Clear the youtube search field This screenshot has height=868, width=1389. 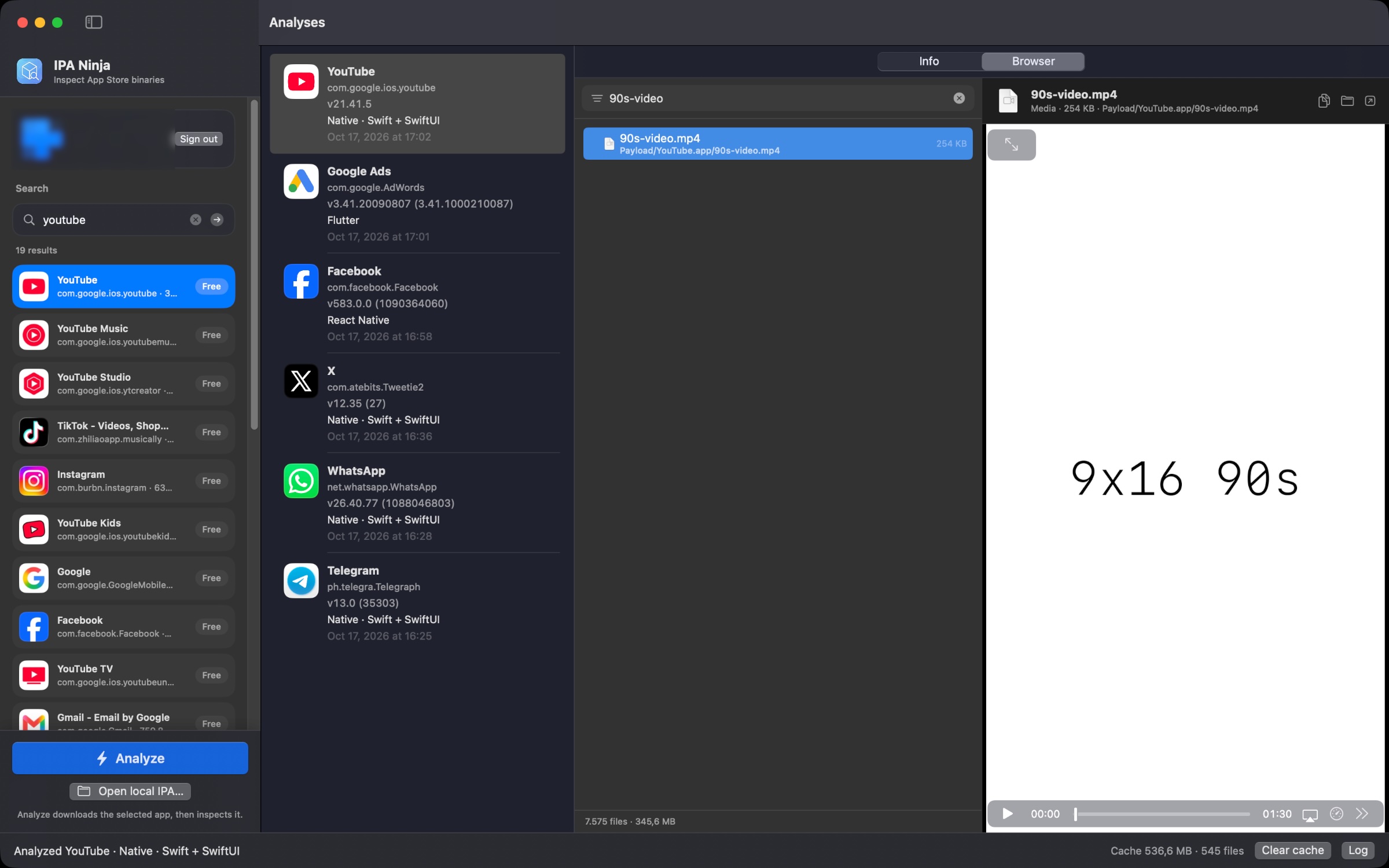click(x=196, y=219)
